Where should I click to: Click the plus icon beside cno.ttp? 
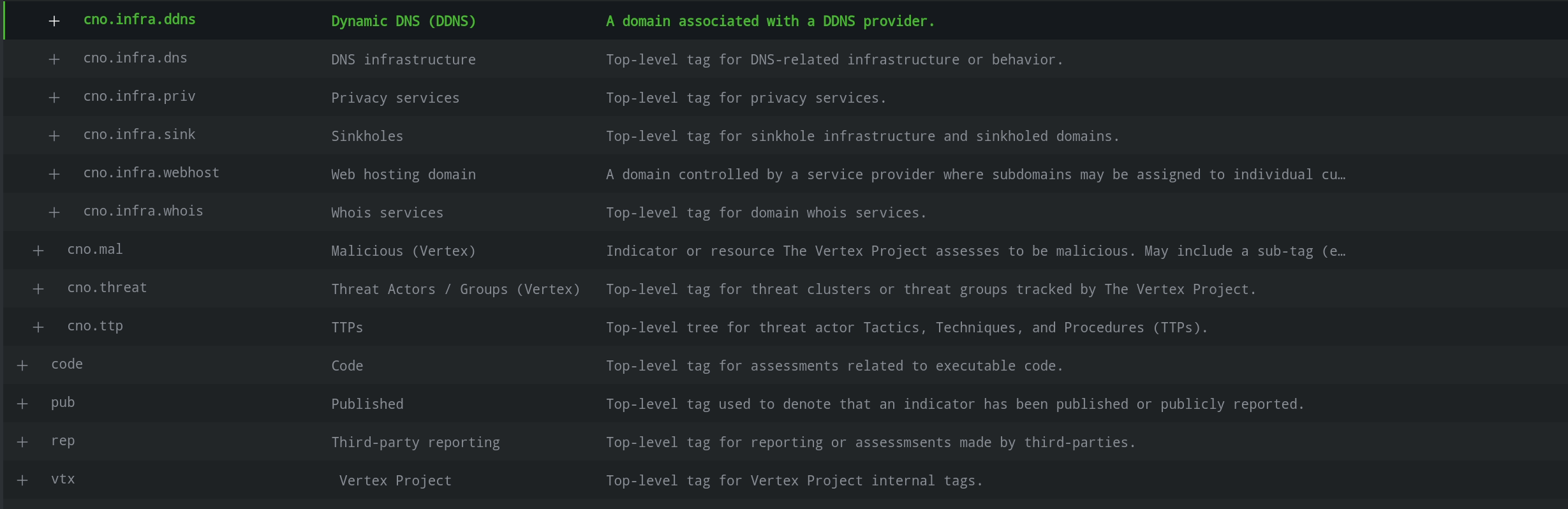point(38,327)
